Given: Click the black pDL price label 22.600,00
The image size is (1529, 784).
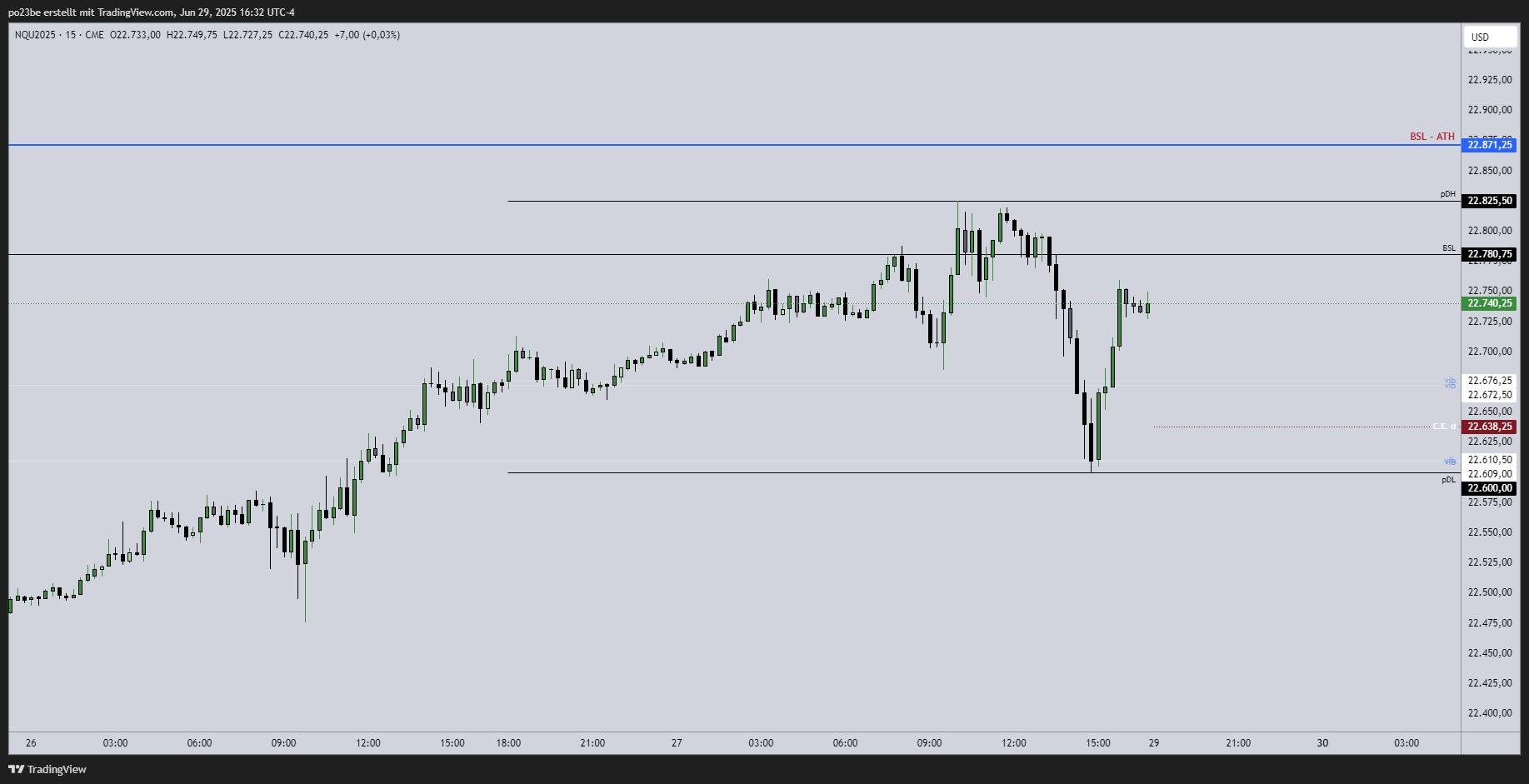Looking at the screenshot, I should point(1490,488).
